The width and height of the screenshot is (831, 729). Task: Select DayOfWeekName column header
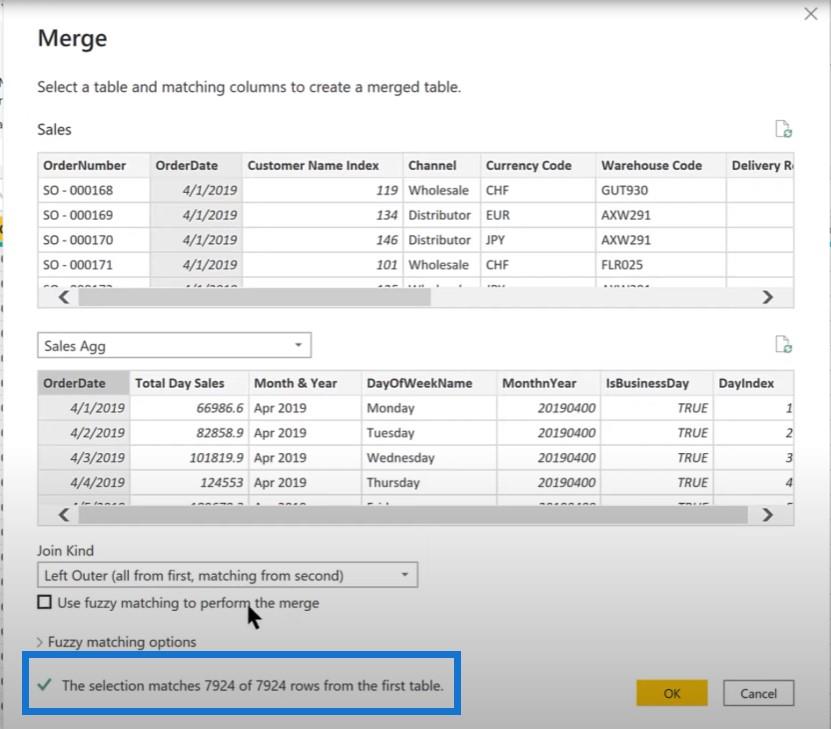(429, 383)
